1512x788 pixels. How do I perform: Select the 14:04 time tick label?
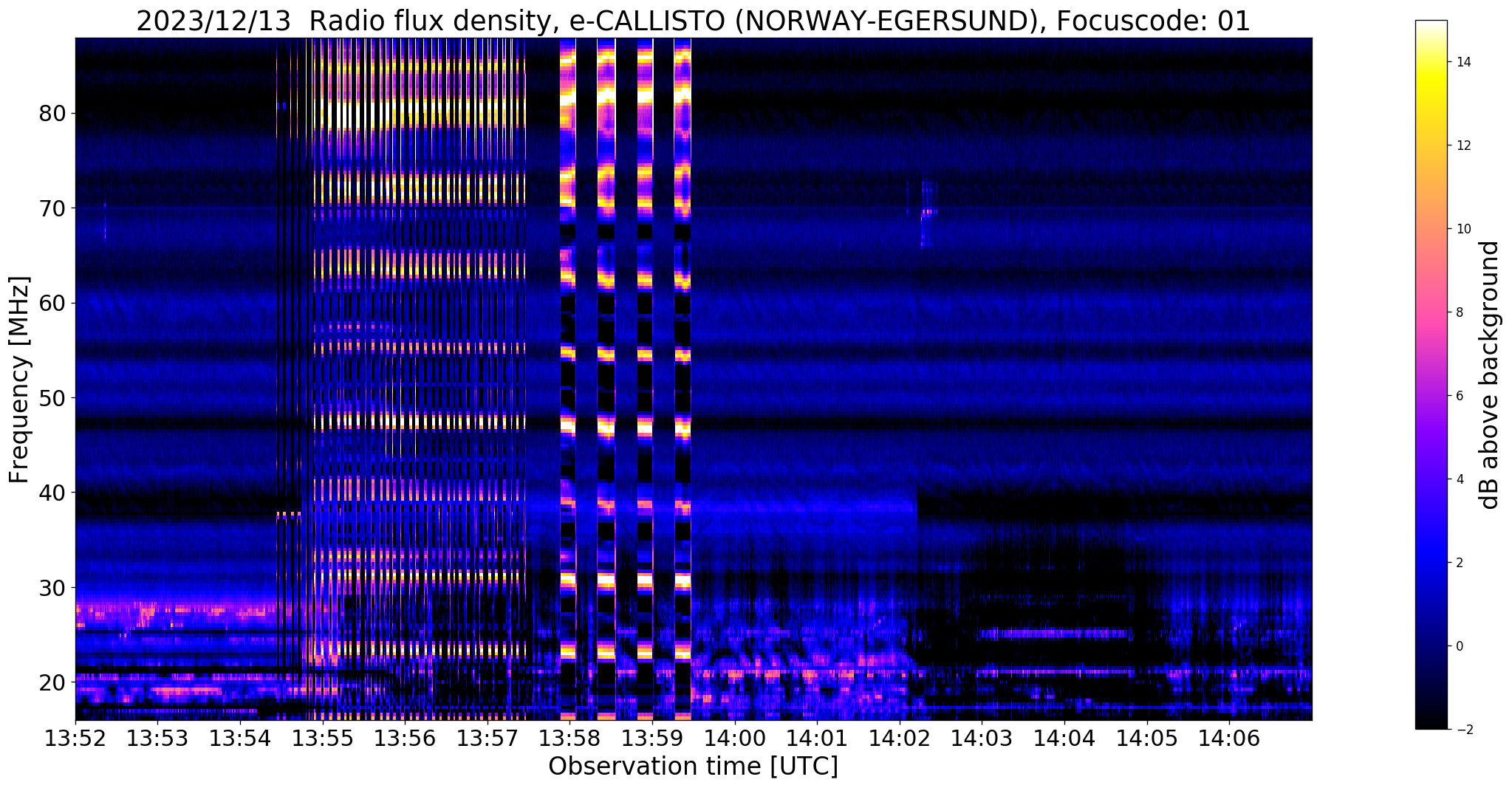[x=1064, y=739]
